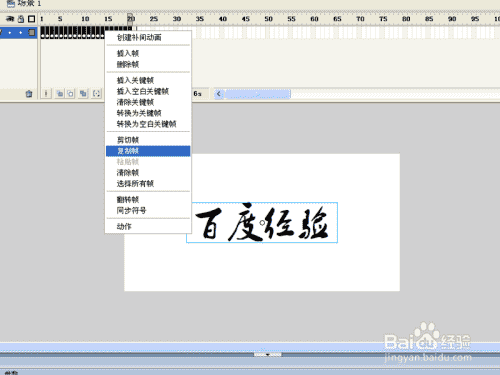Enable onion skin outlines button
The height and width of the screenshot is (375, 500).
click(70, 94)
